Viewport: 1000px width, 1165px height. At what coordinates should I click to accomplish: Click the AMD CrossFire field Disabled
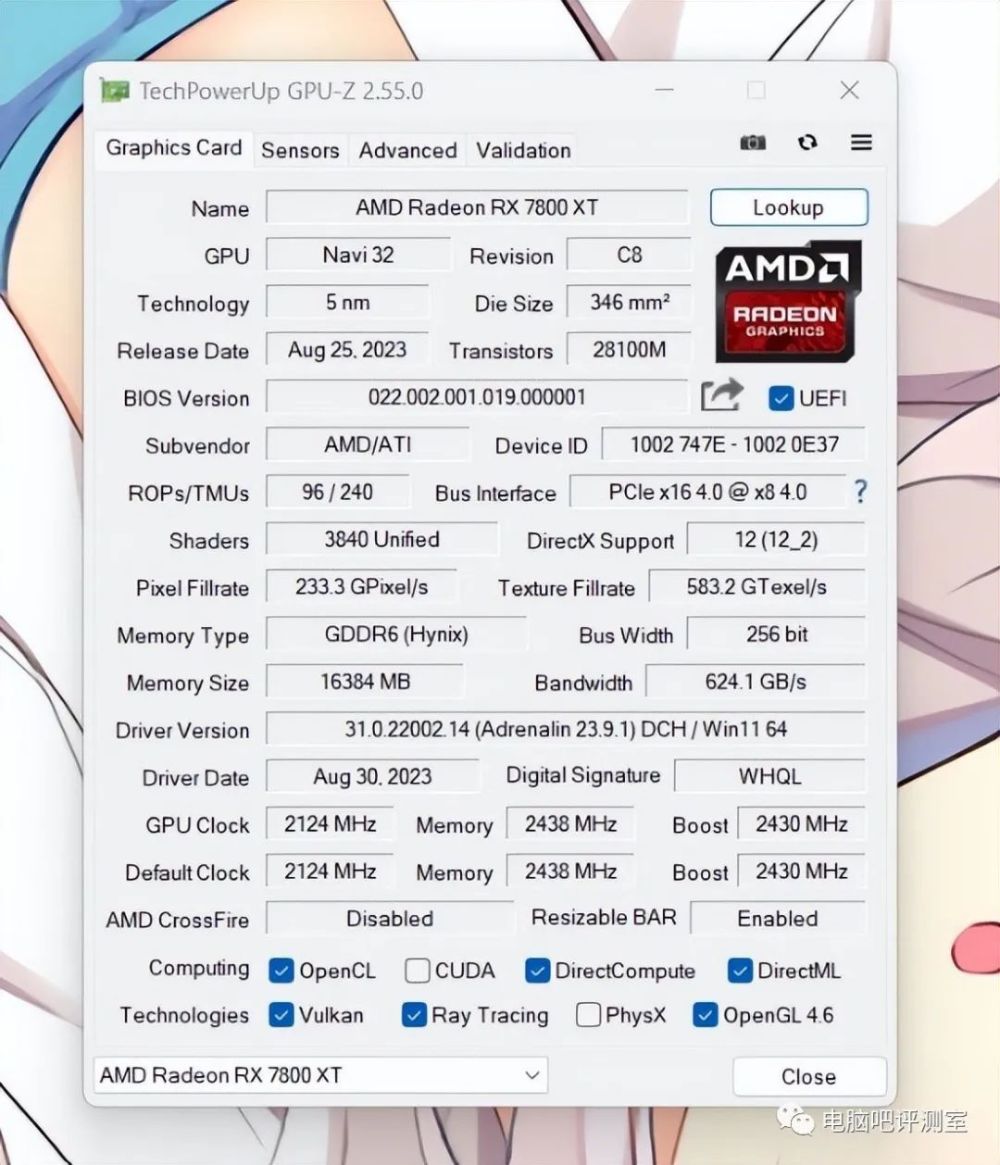point(389,918)
